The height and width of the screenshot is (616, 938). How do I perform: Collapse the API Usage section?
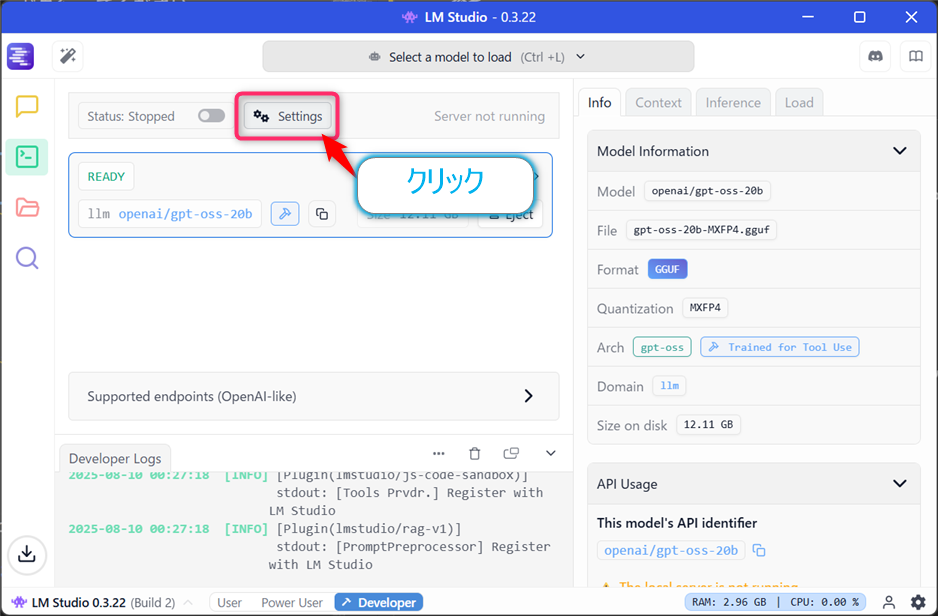point(900,483)
